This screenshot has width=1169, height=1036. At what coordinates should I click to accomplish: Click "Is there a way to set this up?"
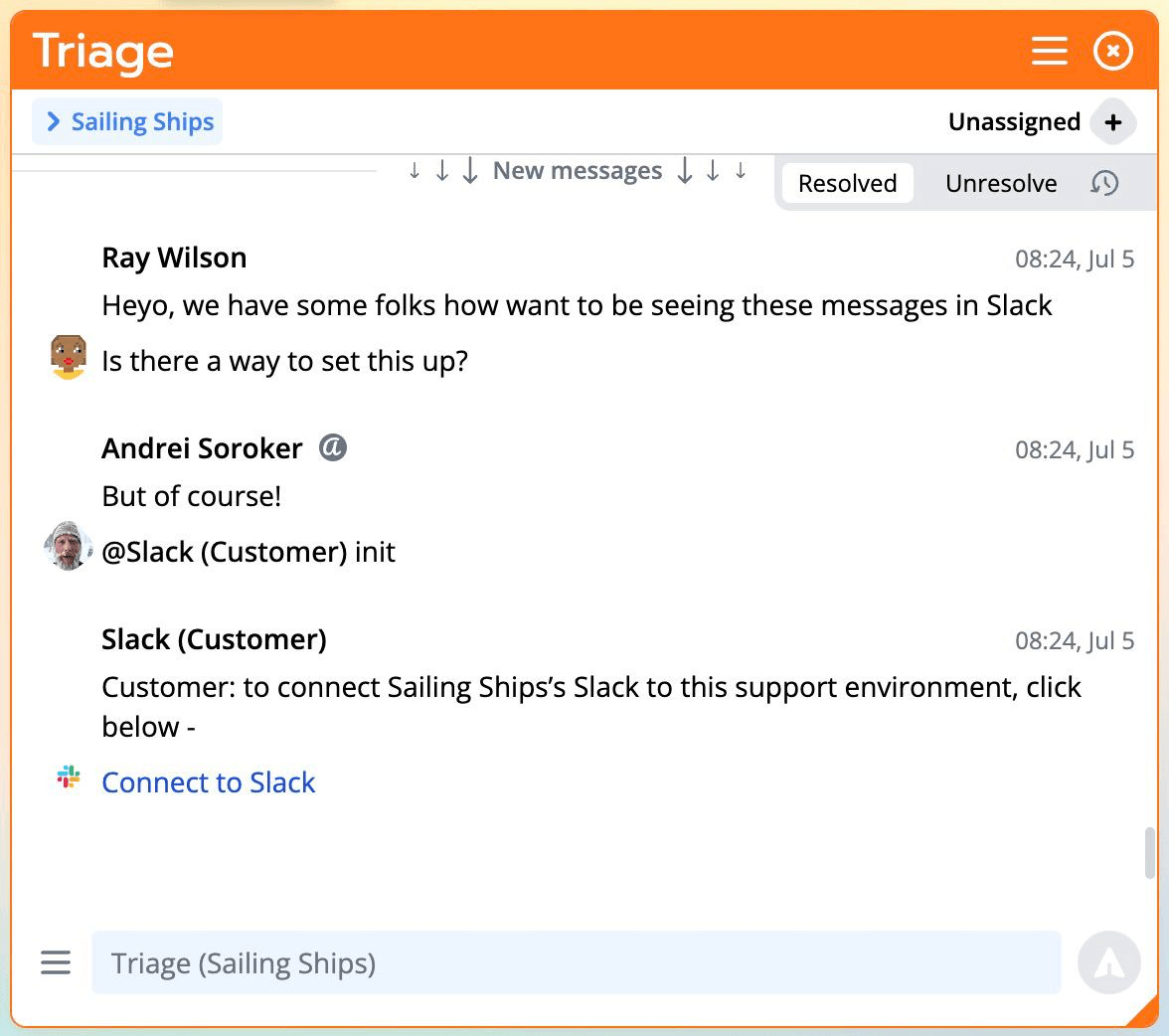[284, 361]
